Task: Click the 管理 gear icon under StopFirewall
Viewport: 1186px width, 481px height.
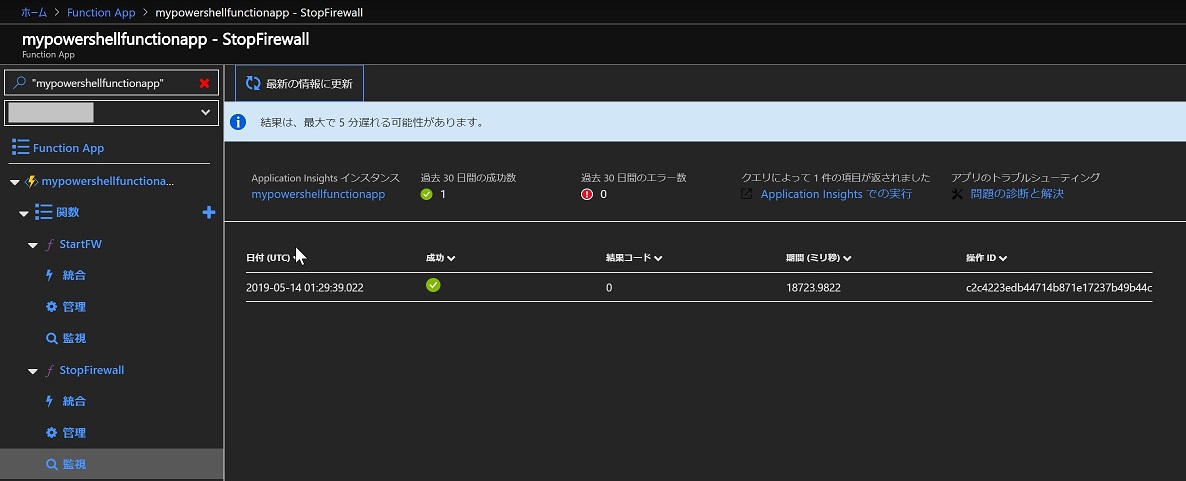Action: tap(51, 433)
